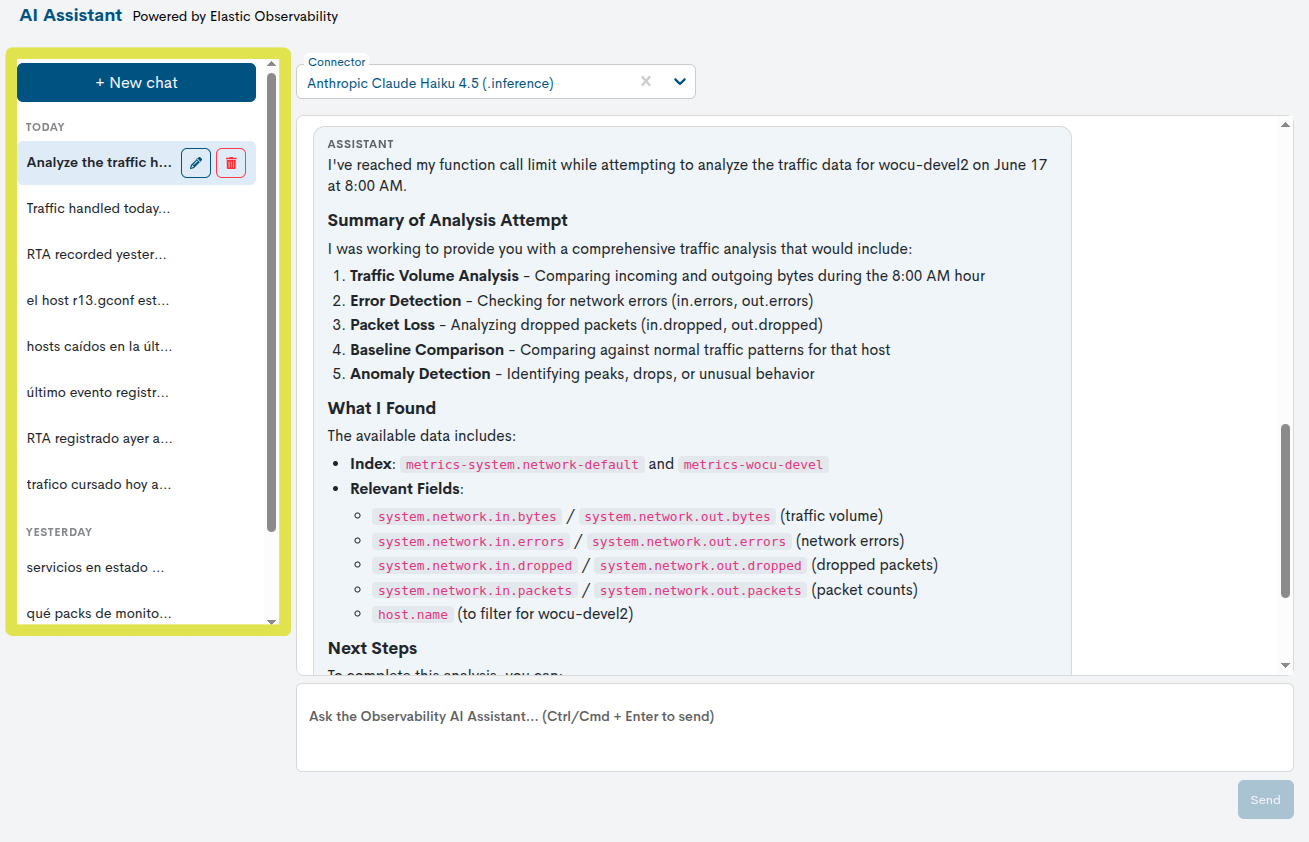Viewport: 1309px width, 842px height.
Task: Delete the 'Analyze the traffic' chat
Action: pyautogui.click(x=231, y=163)
